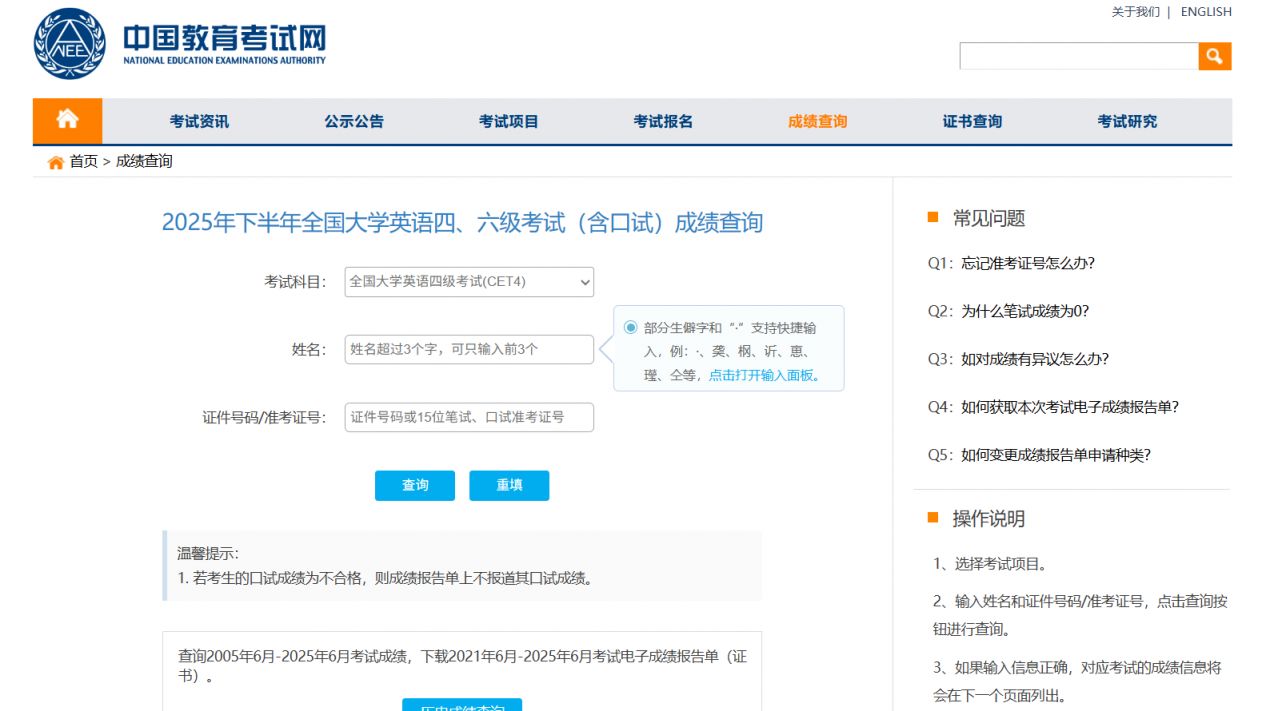Go to home via orange house icon
1286x711 pixels.
[x=68, y=121]
